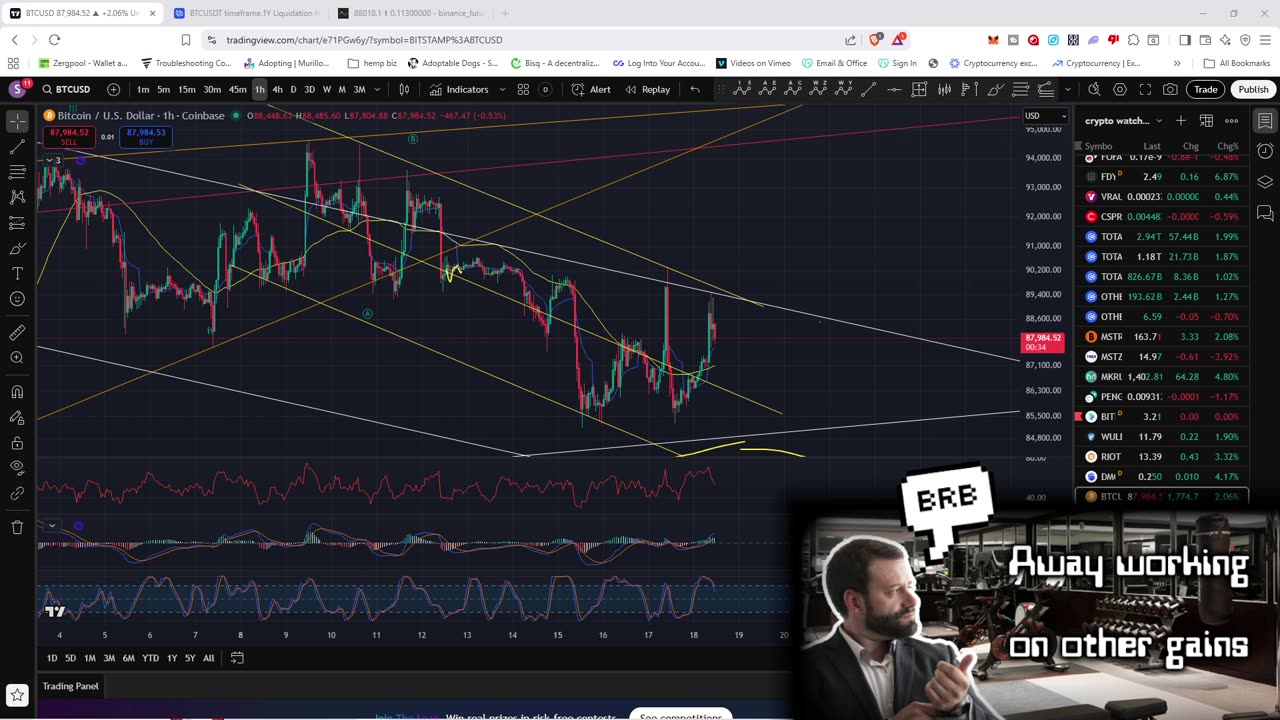Viewport: 1280px width, 720px height.
Task: Set the chart range to 3M
Action: pyautogui.click(x=109, y=658)
